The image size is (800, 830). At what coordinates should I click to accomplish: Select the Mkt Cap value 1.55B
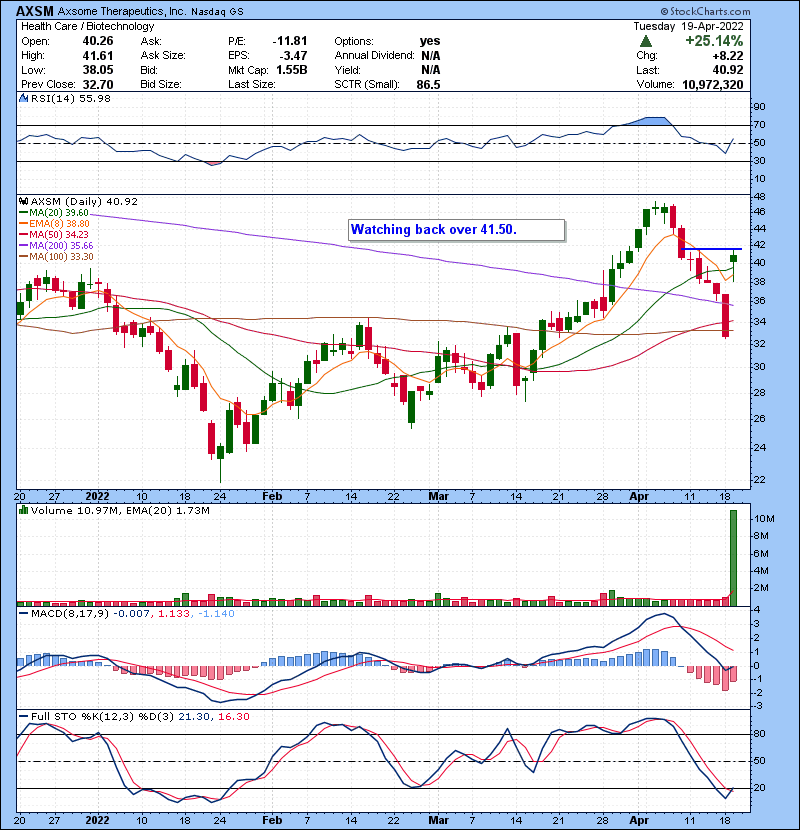click(292, 70)
